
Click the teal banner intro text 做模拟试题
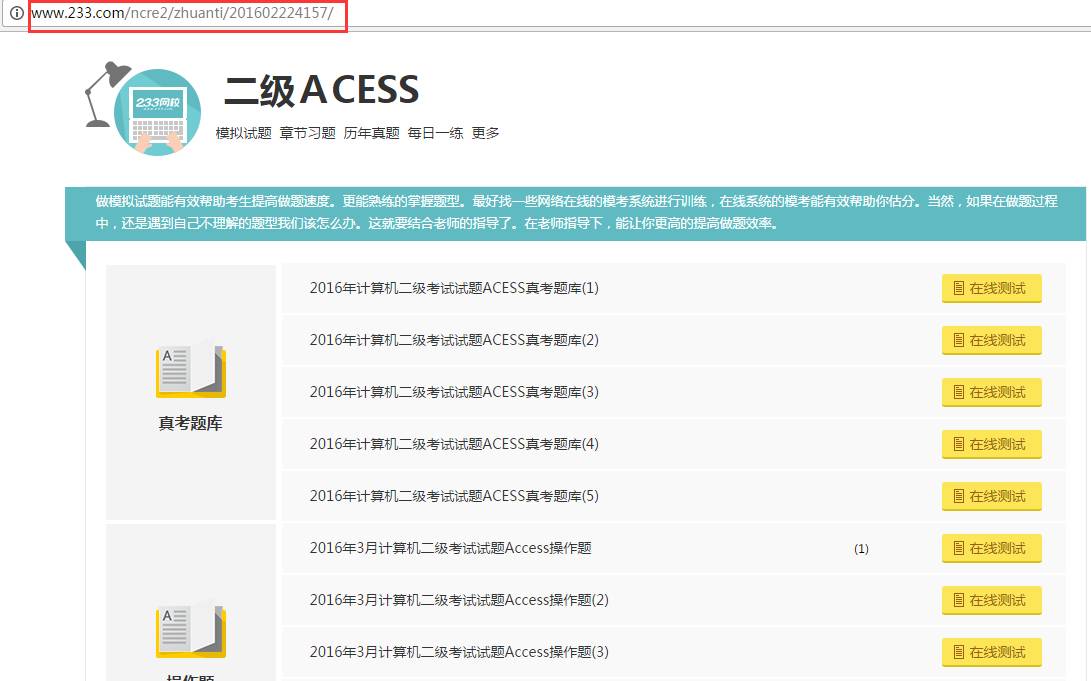[x=576, y=212]
